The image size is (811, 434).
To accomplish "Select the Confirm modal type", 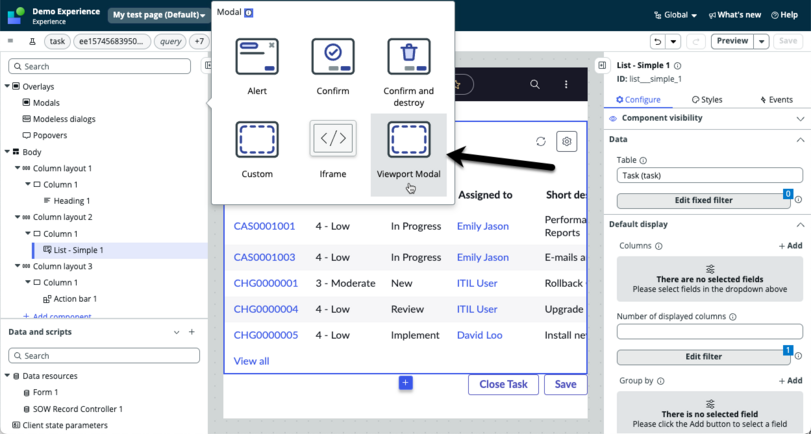I will coord(333,66).
